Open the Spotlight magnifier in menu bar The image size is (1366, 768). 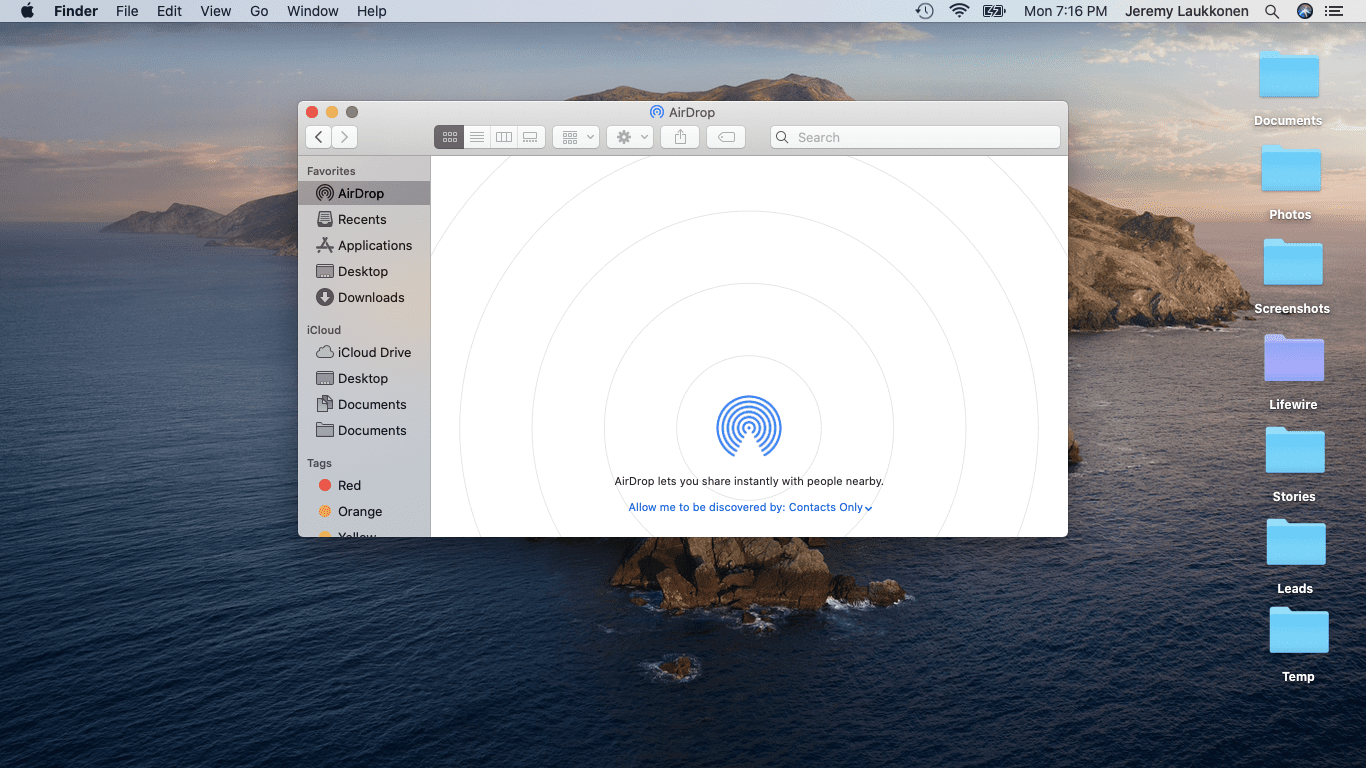coord(1272,11)
